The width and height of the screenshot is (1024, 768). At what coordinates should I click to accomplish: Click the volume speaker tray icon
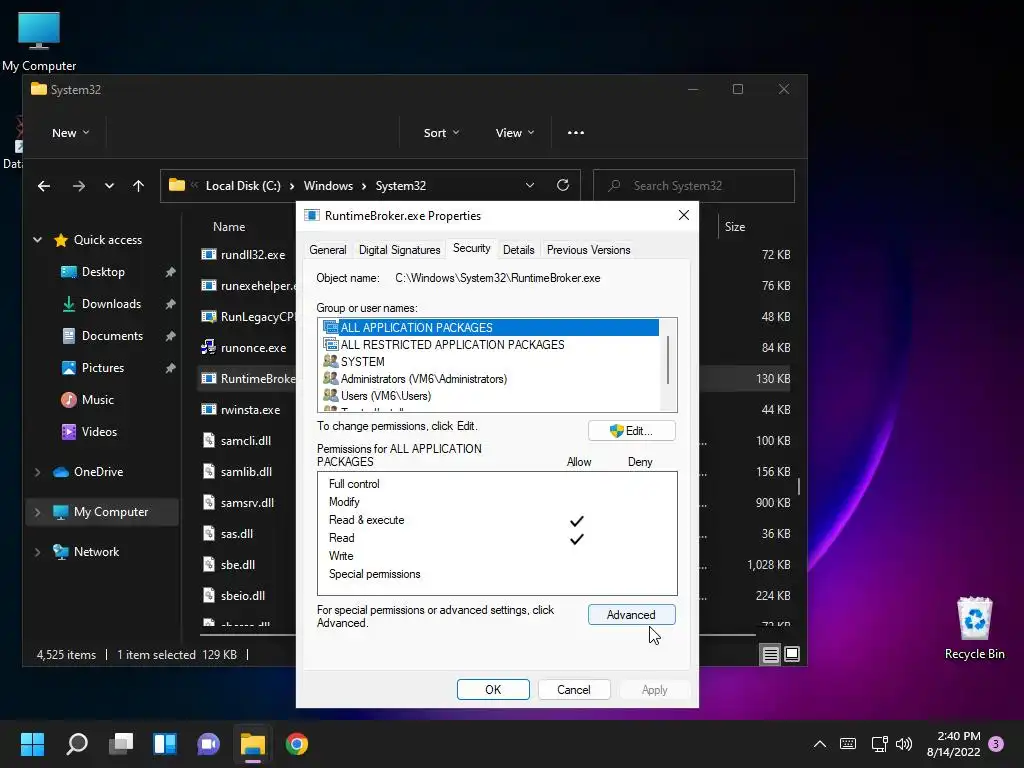(x=904, y=744)
